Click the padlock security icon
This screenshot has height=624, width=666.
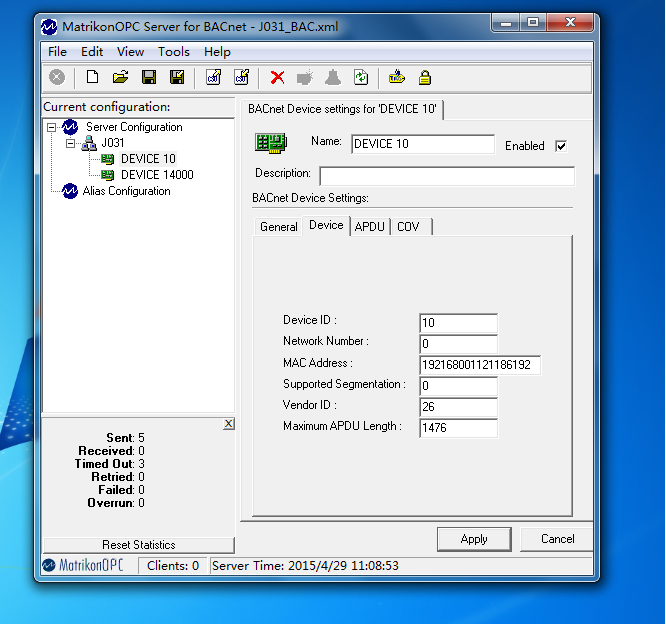[x=425, y=78]
